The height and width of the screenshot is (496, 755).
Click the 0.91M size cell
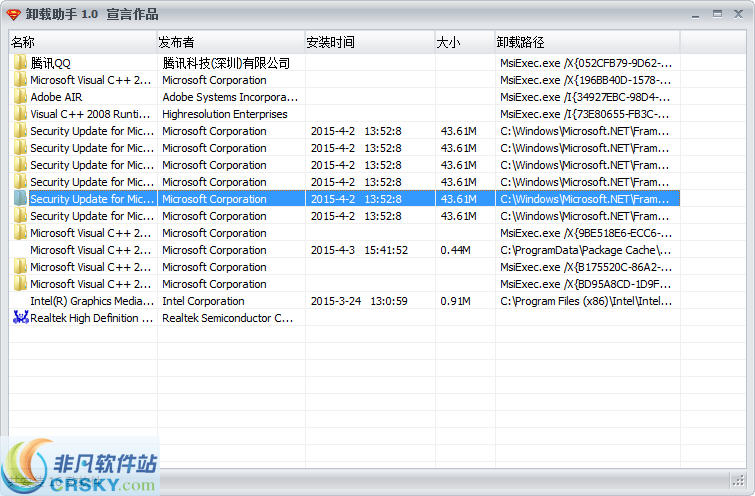click(x=455, y=301)
